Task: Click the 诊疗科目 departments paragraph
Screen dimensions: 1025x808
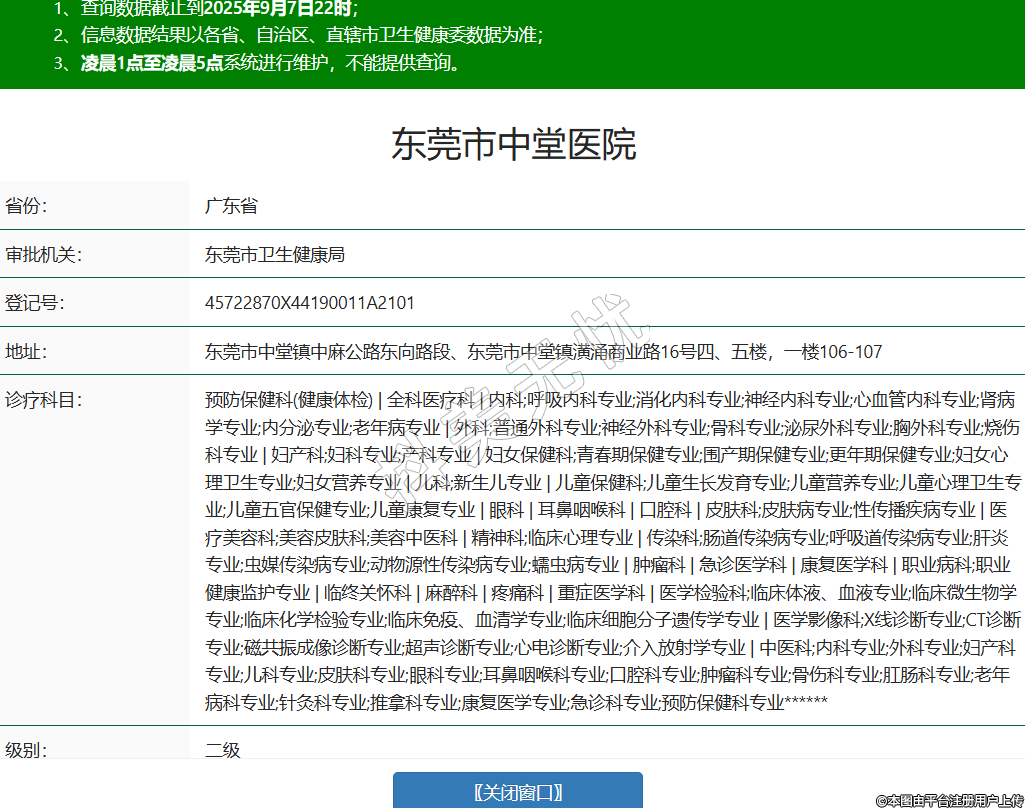Action: click(x=612, y=550)
